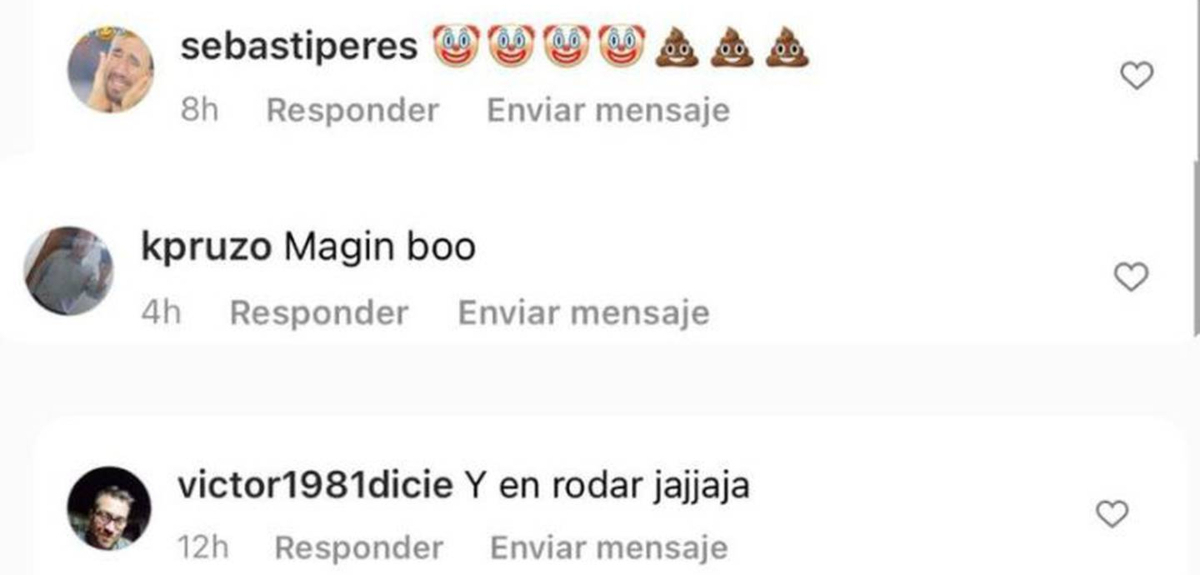This screenshot has height=575, width=1200.
Task: Open kpruzo's avatar thumbnail
Action: click(68, 271)
